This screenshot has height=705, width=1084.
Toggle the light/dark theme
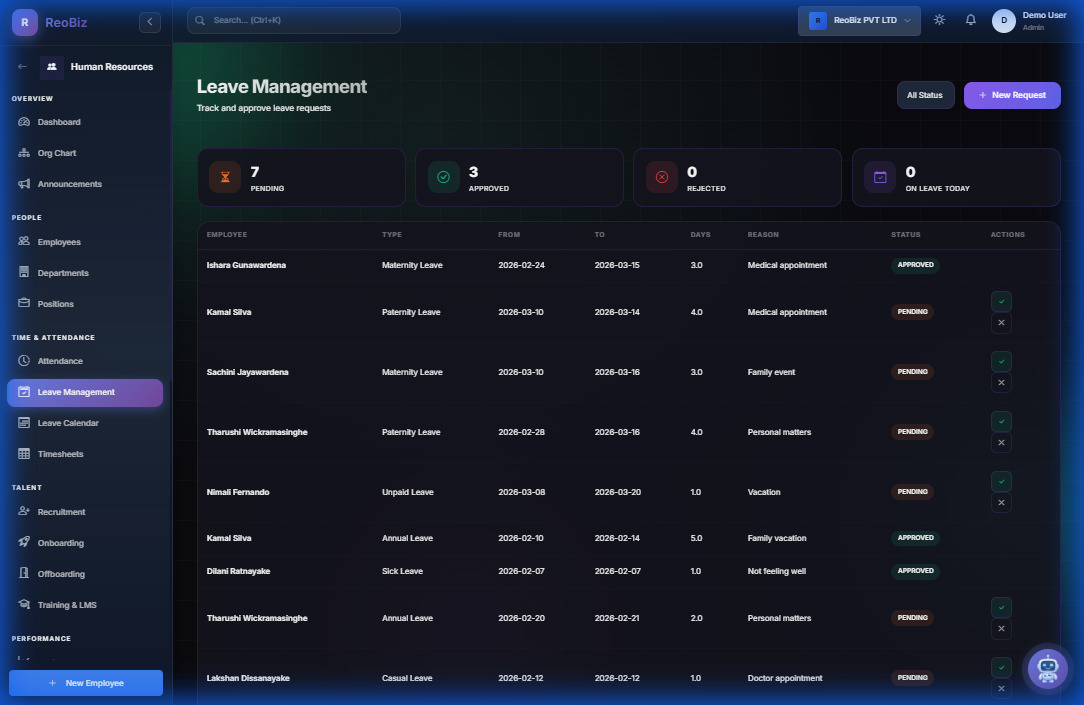coord(938,19)
